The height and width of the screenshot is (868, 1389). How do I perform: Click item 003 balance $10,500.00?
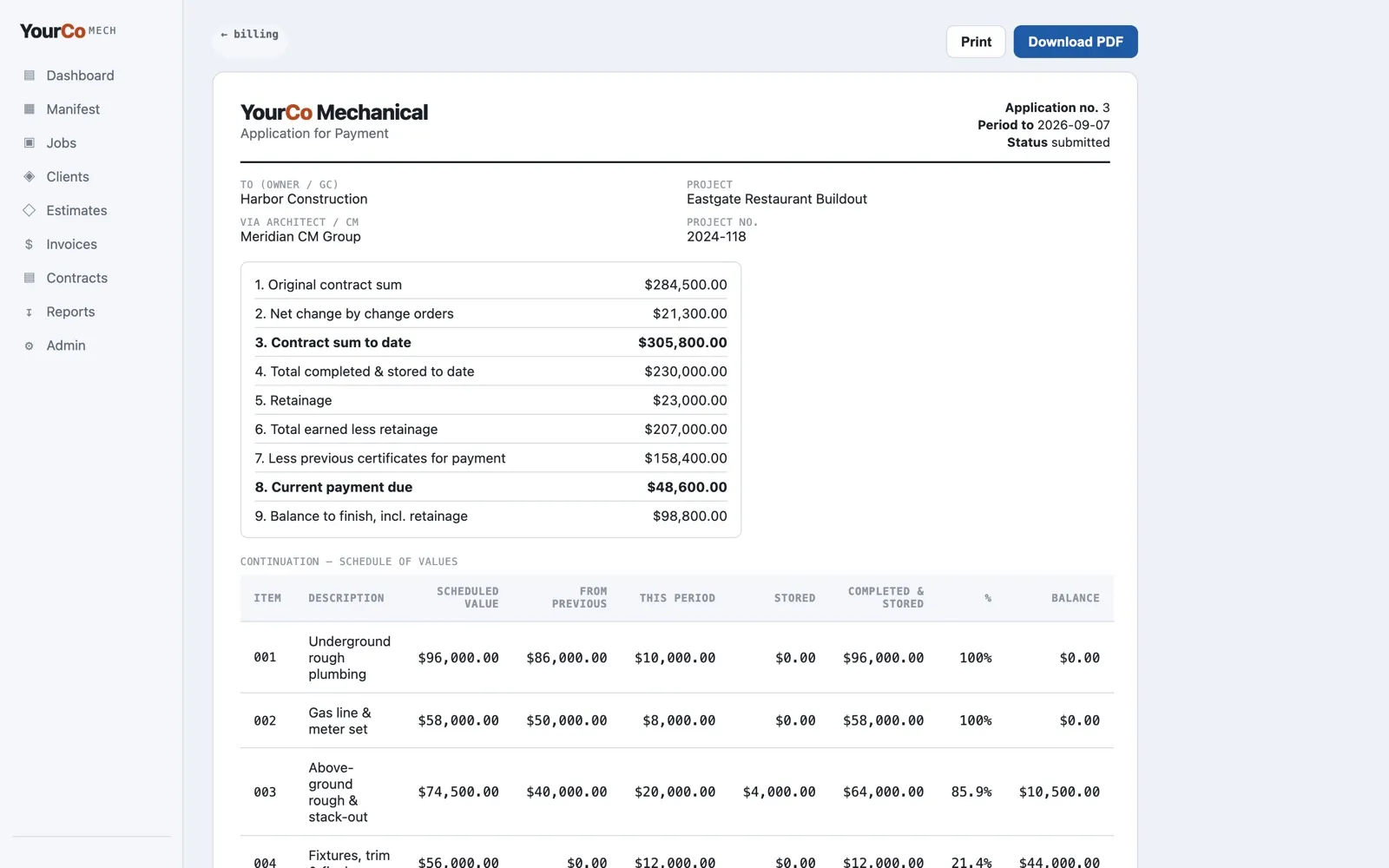[x=1059, y=792]
